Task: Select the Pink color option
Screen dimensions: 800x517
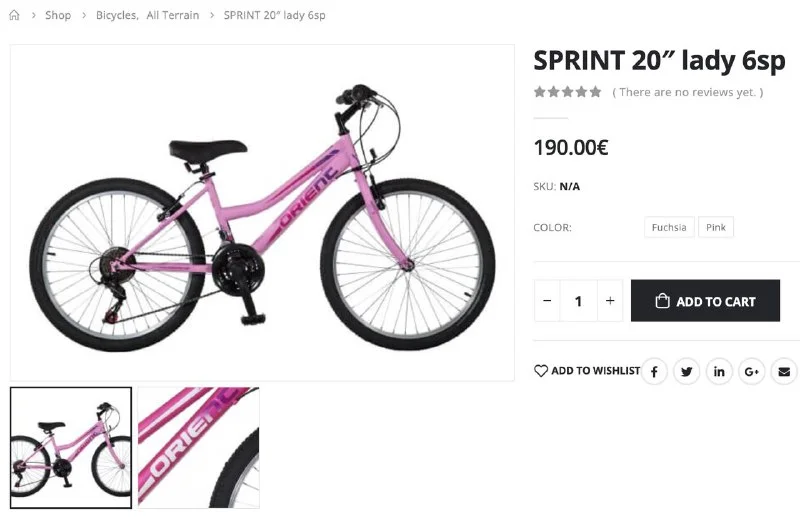Action: click(x=716, y=228)
